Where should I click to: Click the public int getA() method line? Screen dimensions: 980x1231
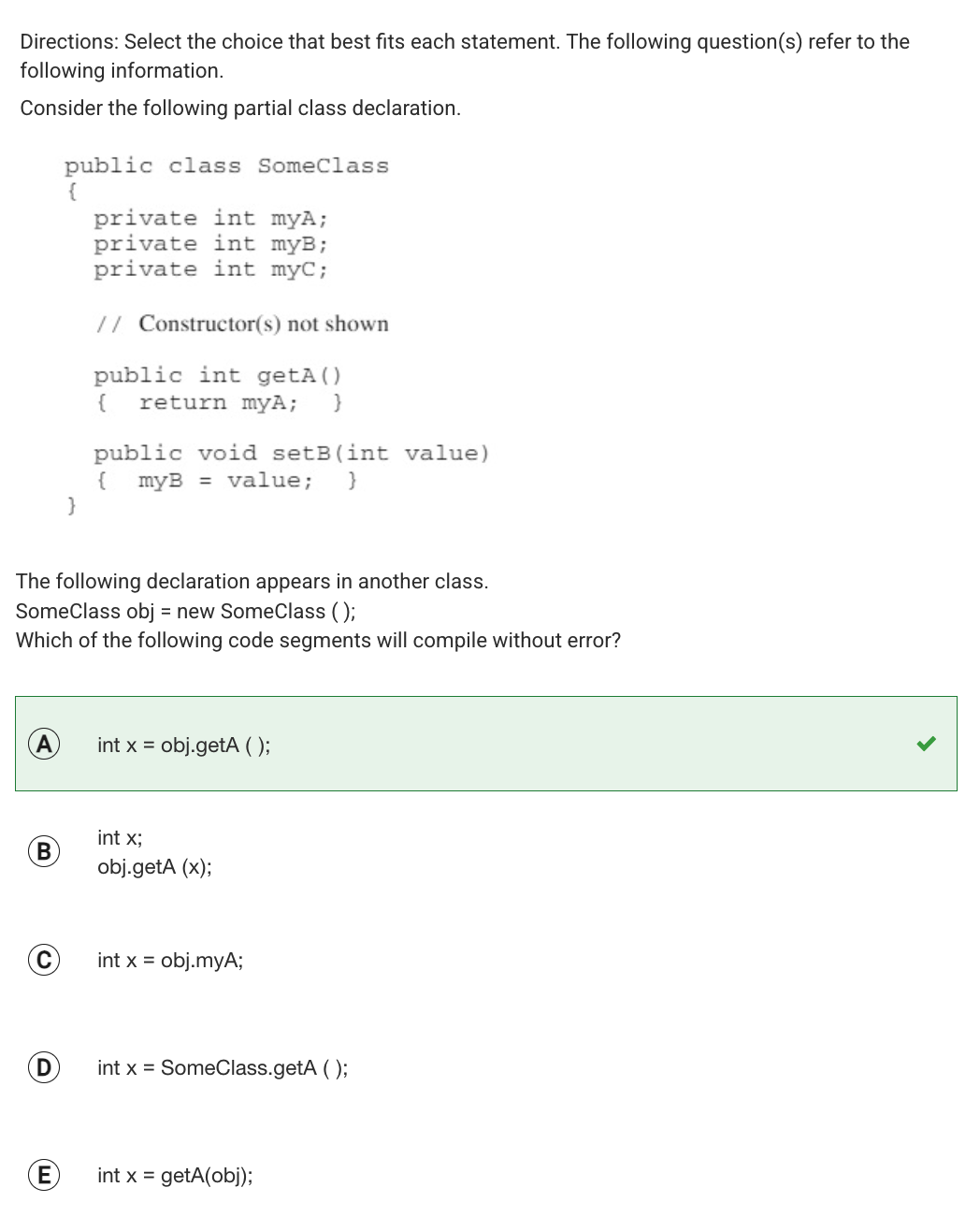click(x=218, y=375)
